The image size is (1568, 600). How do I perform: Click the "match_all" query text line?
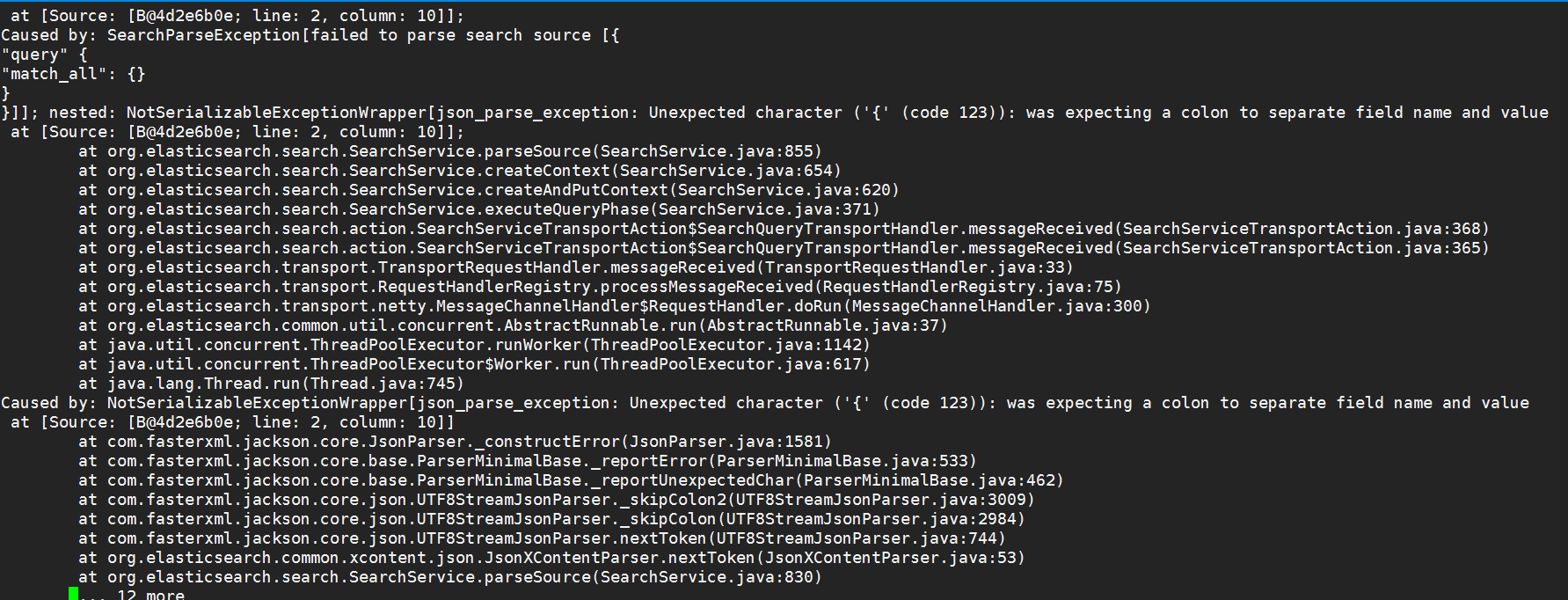[x=73, y=74]
